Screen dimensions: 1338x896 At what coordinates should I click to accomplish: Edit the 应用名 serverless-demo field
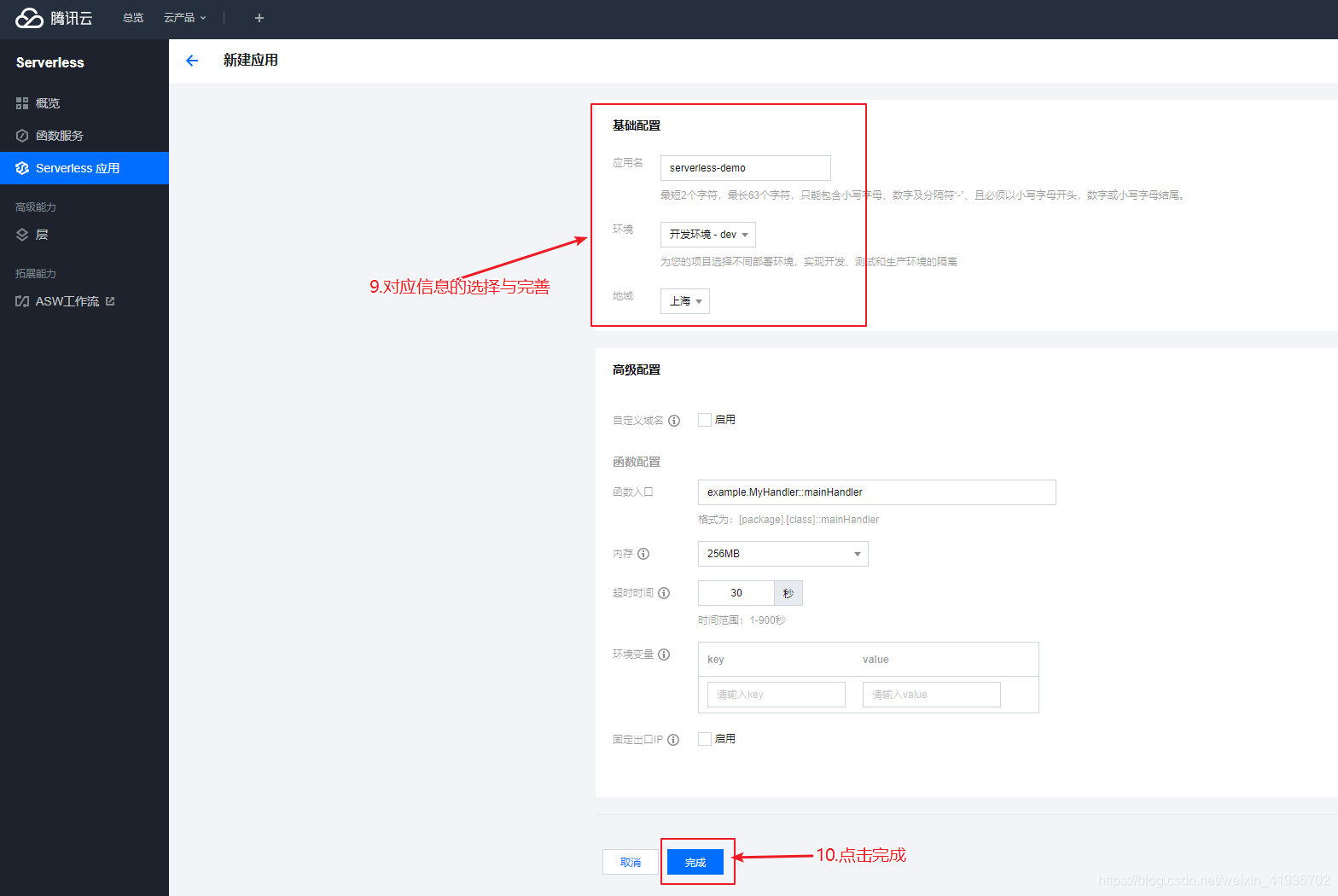pos(746,168)
